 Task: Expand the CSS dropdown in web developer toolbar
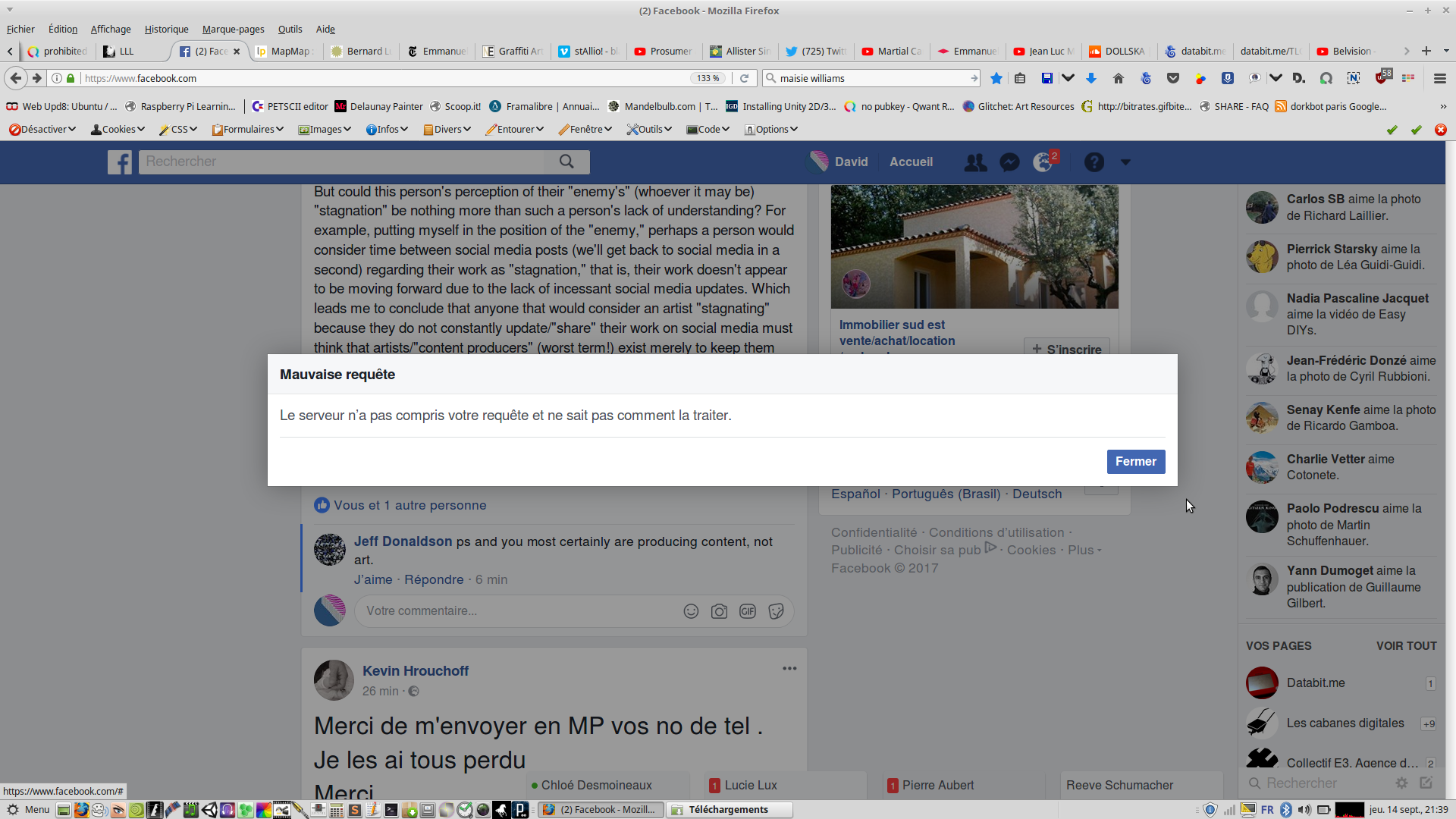click(x=179, y=130)
